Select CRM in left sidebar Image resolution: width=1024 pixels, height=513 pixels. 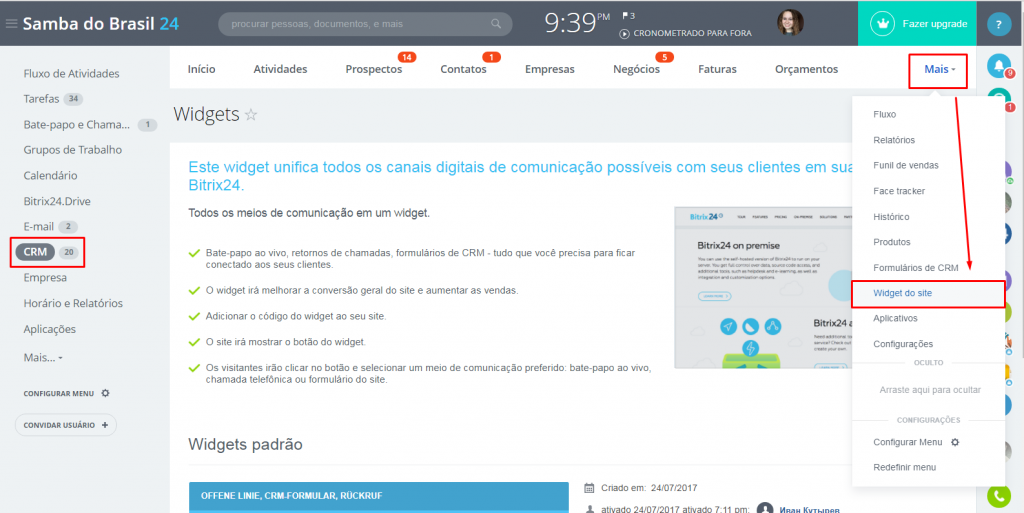pyautogui.click(x=35, y=252)
